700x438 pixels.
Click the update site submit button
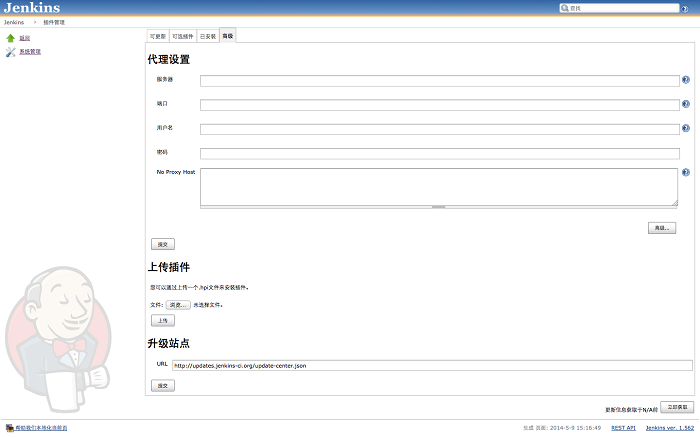[x=163, y=386]
